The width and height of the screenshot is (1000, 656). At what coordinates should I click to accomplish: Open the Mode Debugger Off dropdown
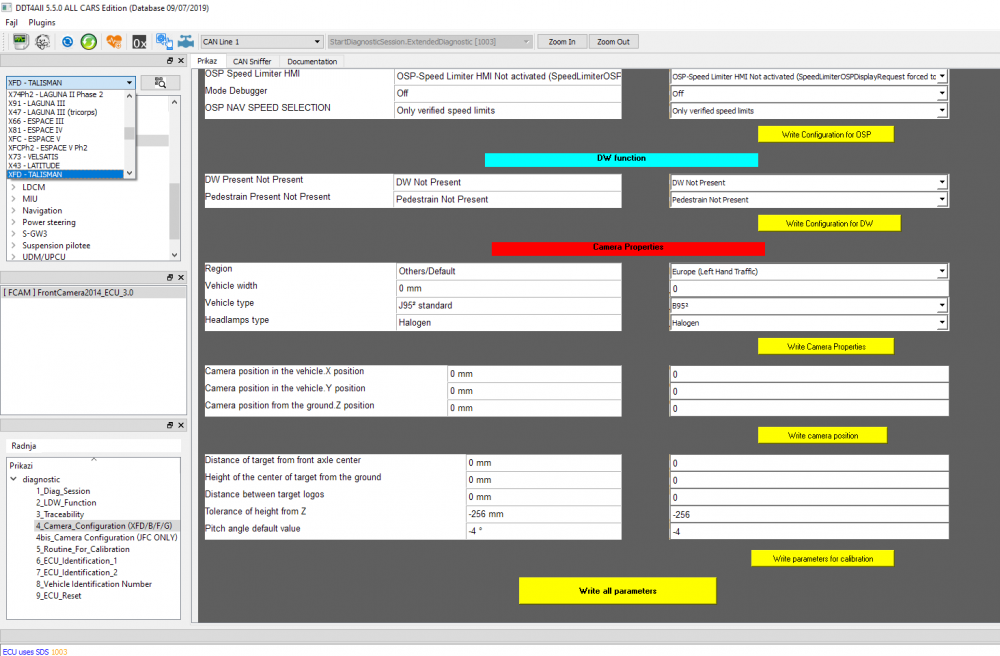pyautogui.click(x=809, y=93)
